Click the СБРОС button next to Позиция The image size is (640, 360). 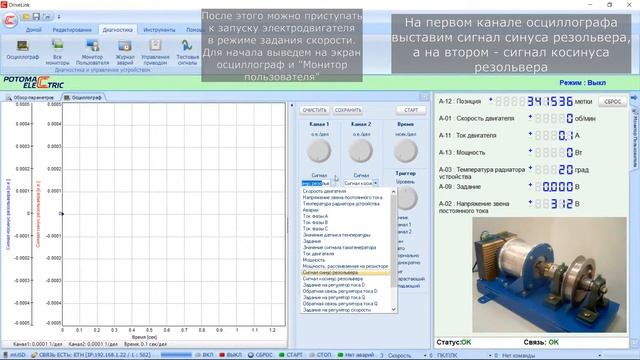(x=612, y=102)
